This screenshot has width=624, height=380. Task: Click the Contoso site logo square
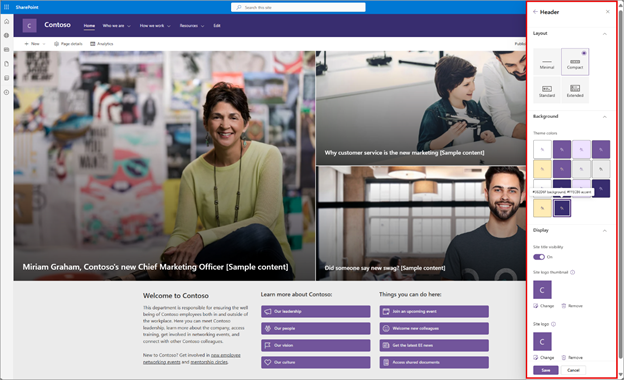(29, 25)
